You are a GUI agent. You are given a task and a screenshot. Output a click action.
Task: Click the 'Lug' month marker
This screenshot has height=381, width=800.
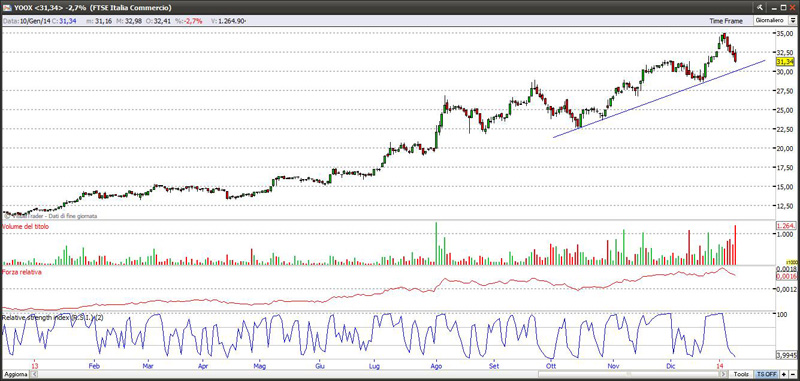pyautogui.click(x=374, y=366)
